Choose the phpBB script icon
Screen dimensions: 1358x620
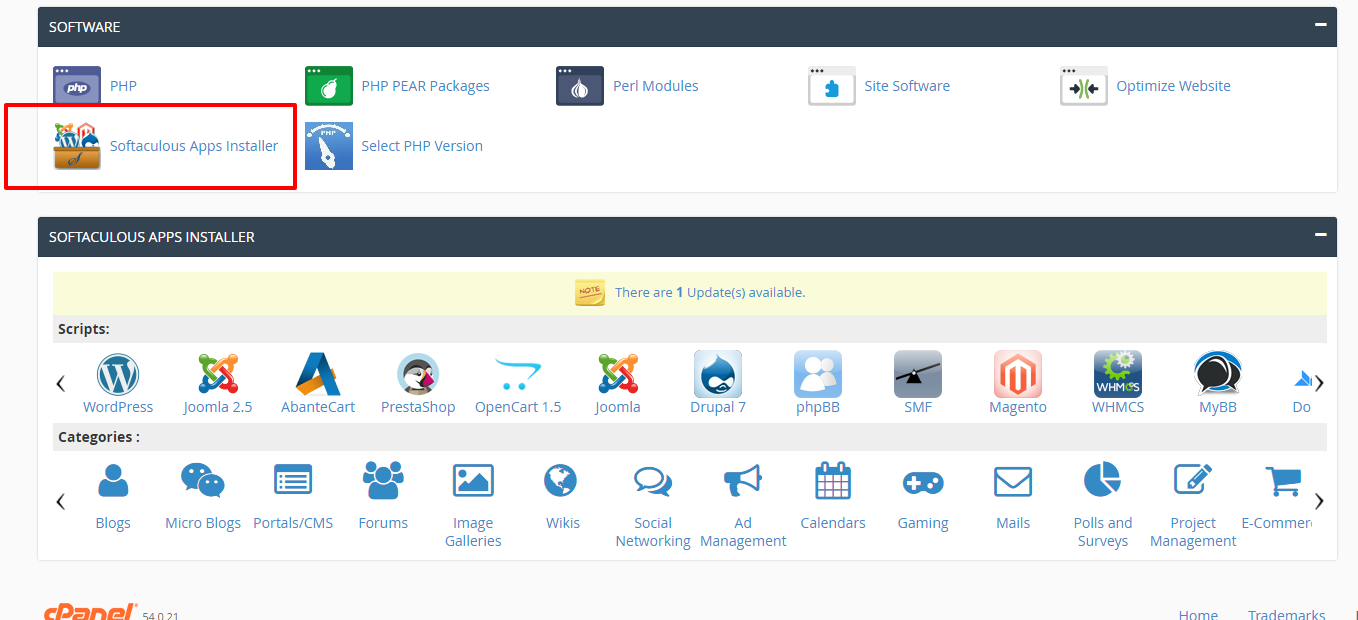818,375
